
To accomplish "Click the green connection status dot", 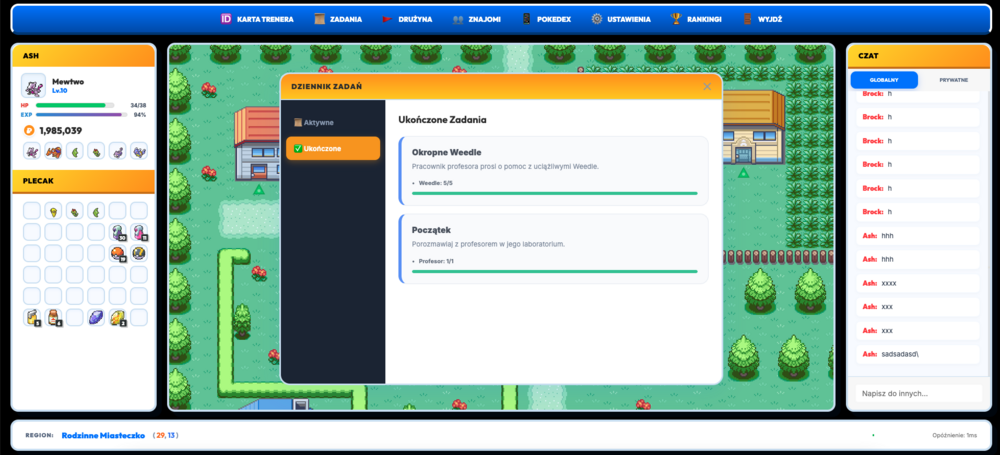I will click(x=873, y=435).
